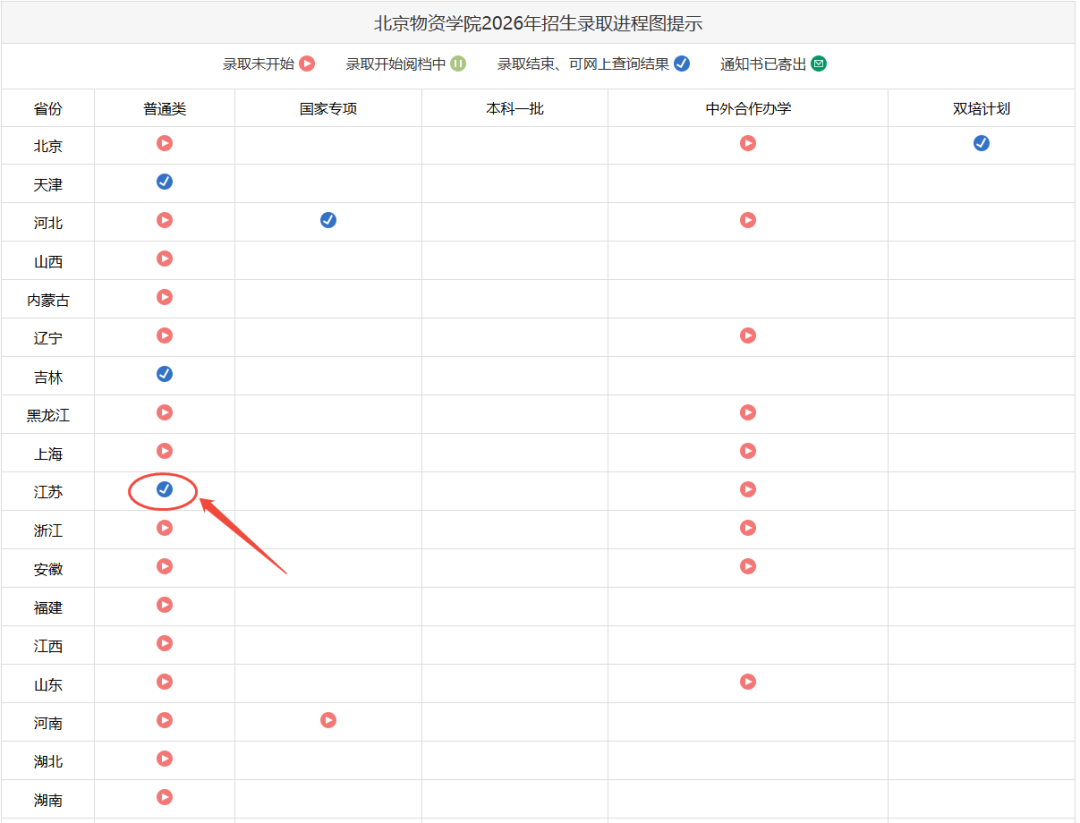The height and width of the screenshot is (823, 1080).
Task: Click the 黑龙江 中外合作办学 red icon
Action: tap(748, 413)
